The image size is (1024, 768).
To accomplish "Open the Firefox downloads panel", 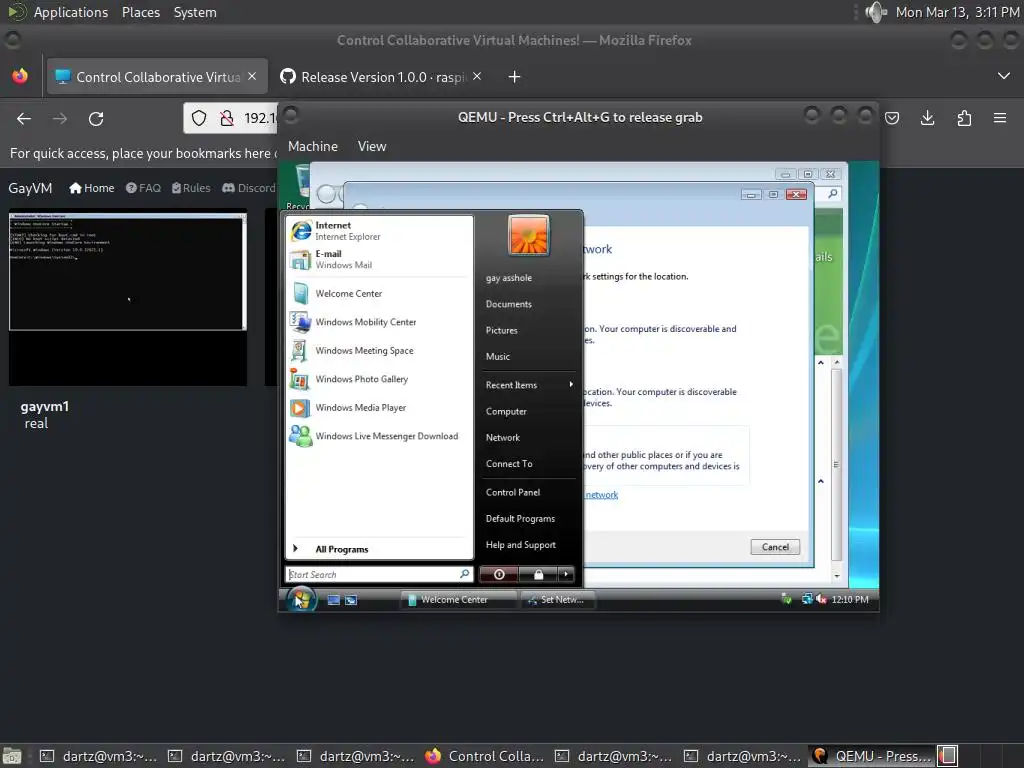I will (x=927, y=118).
